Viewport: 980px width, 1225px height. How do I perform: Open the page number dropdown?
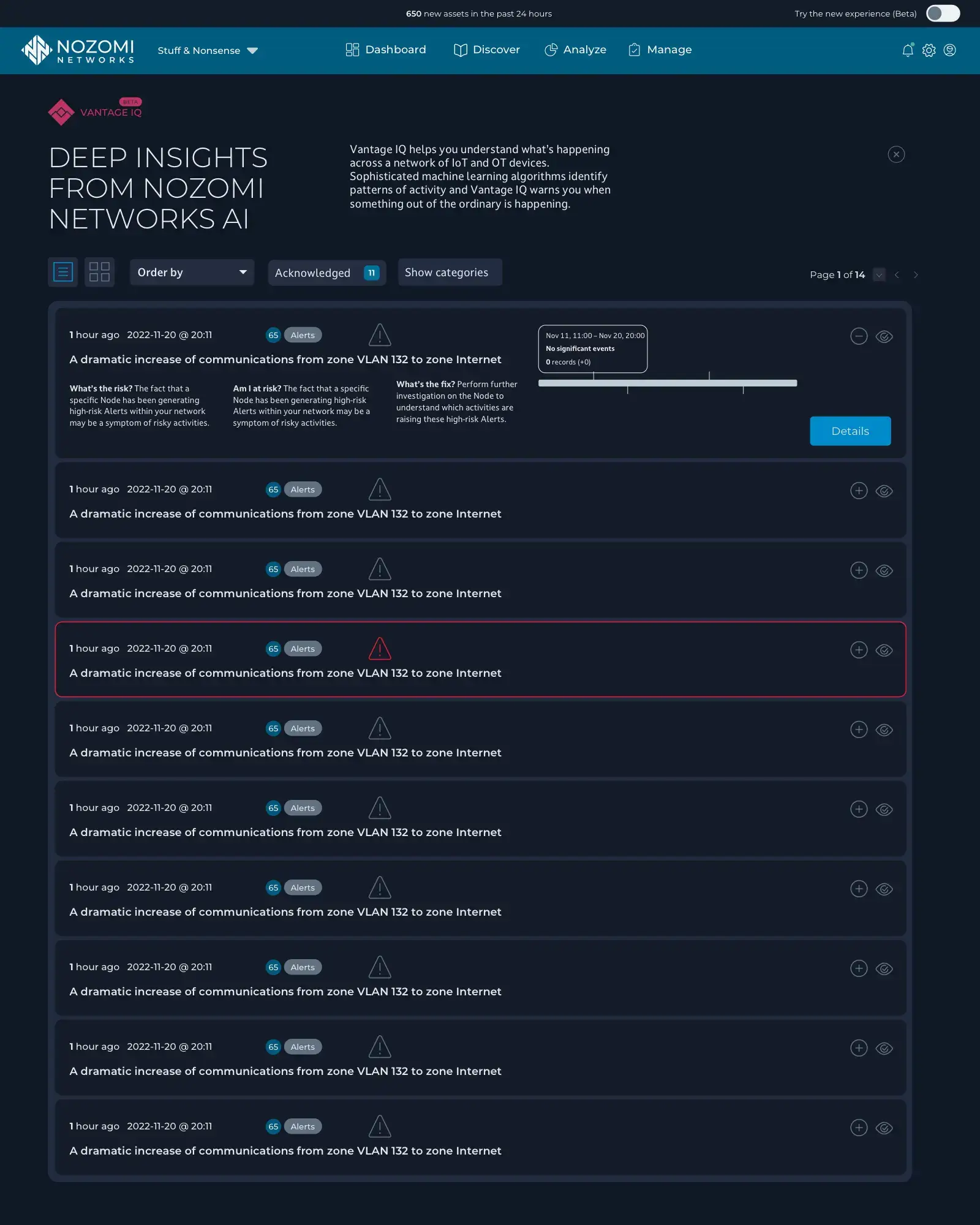tap(879, 275)
